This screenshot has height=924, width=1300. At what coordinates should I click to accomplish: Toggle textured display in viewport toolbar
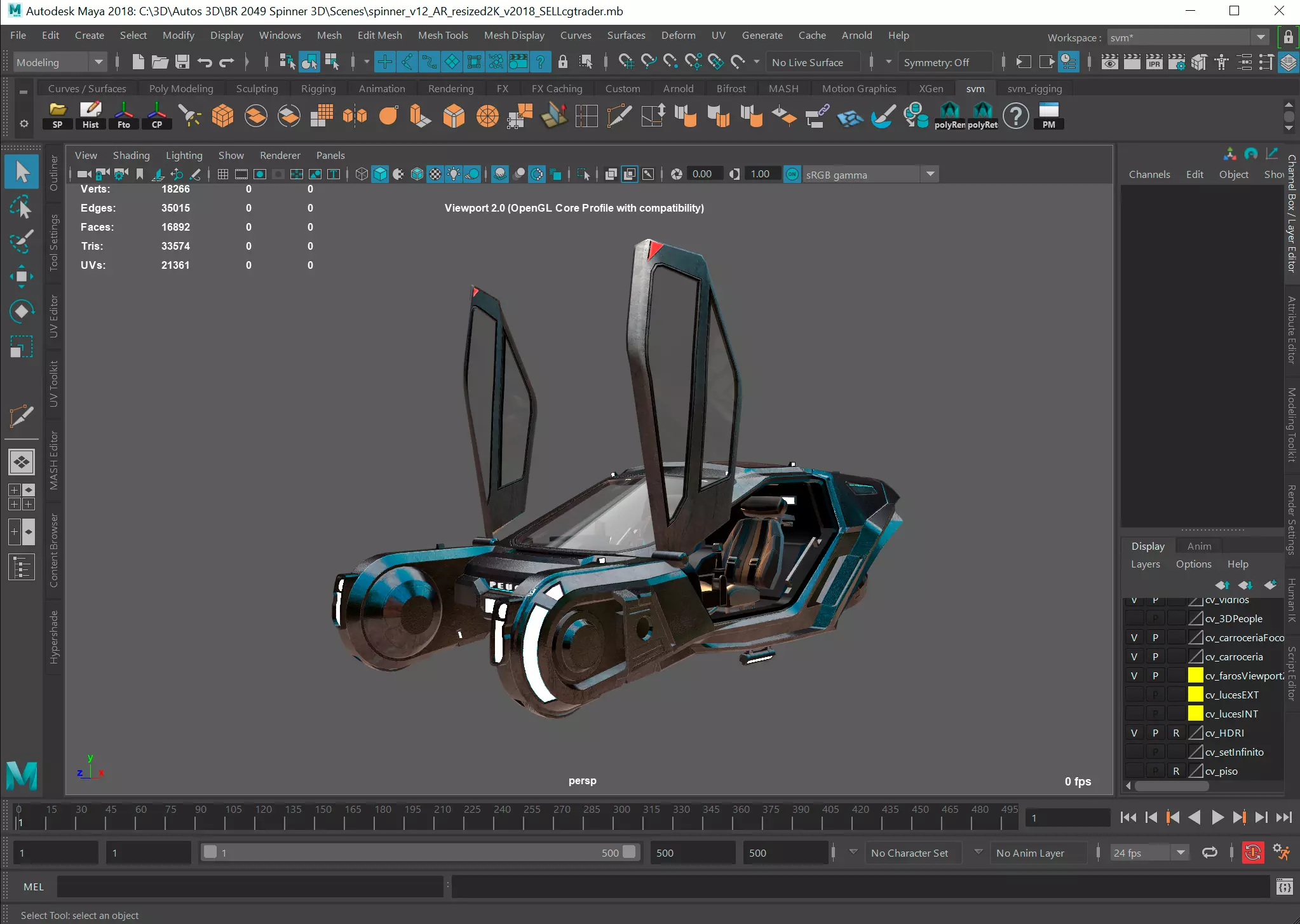click(x=435, y=174)
